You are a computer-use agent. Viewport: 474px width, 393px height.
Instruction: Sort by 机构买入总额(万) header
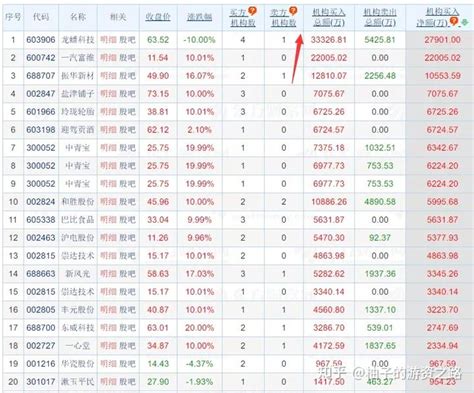[x=329, y=17]
